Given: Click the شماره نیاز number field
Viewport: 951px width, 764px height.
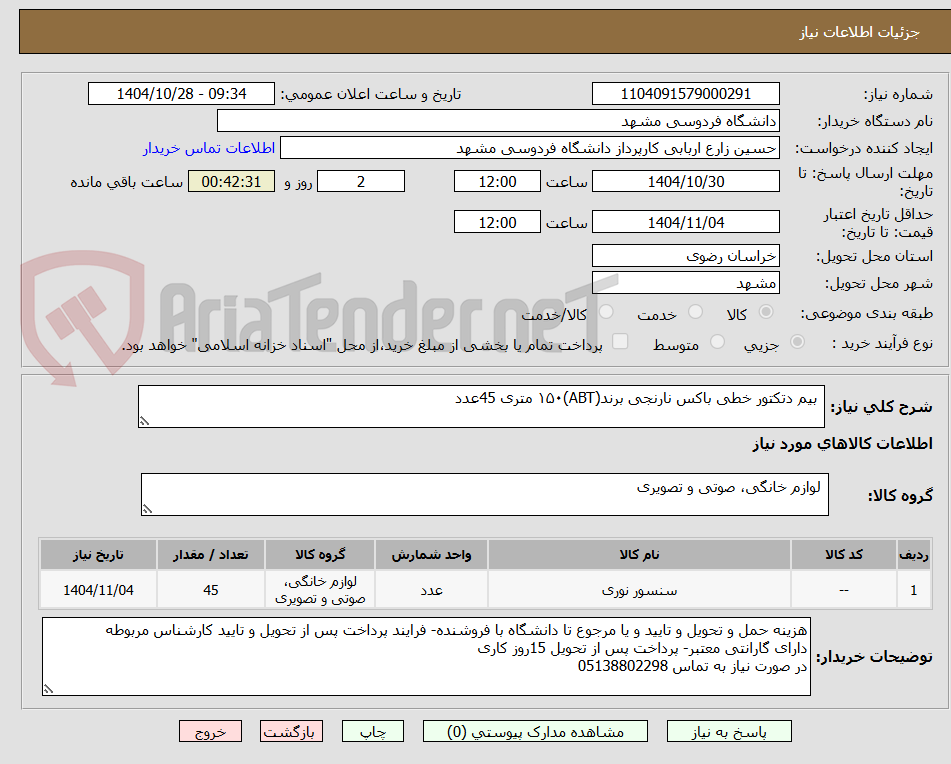Looking at the screenshot, I should pyautogui.click(x=685, y=94).
